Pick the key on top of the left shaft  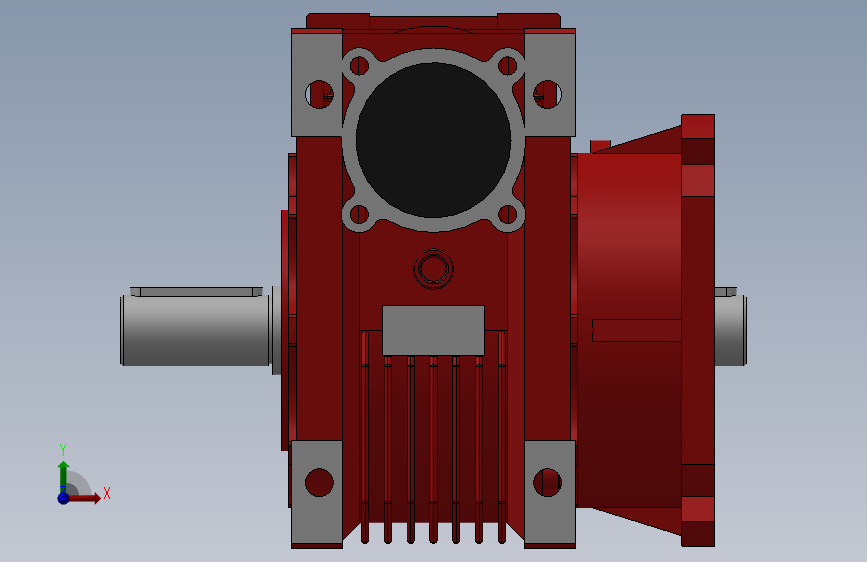pos(196,292)
